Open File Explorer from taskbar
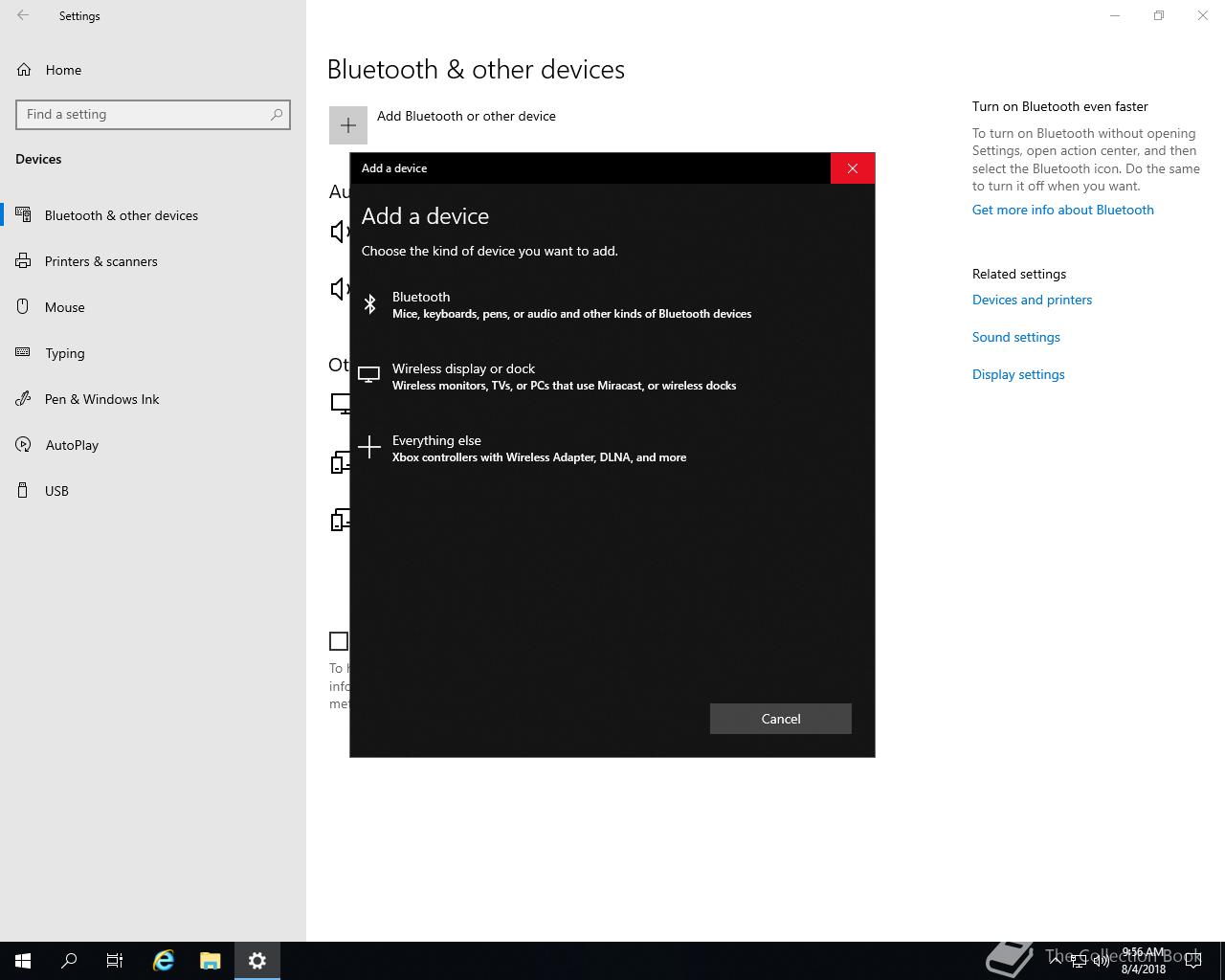 click(211, 961)
